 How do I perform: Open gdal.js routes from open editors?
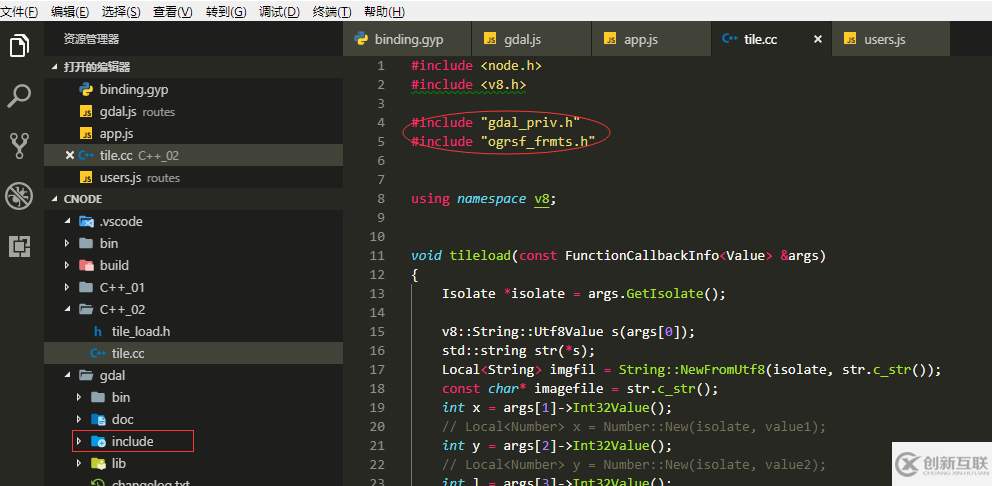pyautogui.click(x=194, y=112)
